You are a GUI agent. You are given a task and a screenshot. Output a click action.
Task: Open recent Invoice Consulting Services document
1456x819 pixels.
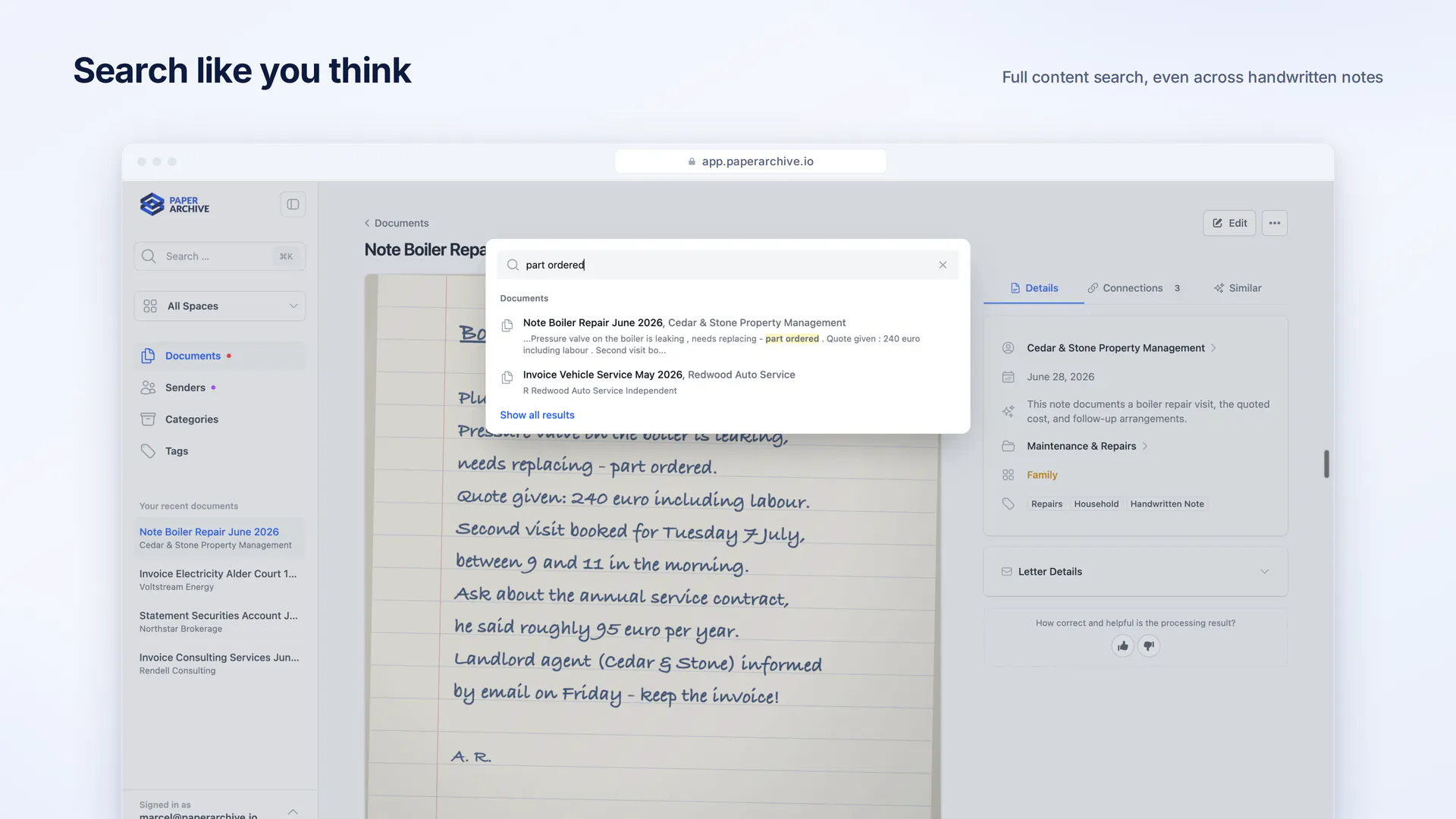[220, 663]
